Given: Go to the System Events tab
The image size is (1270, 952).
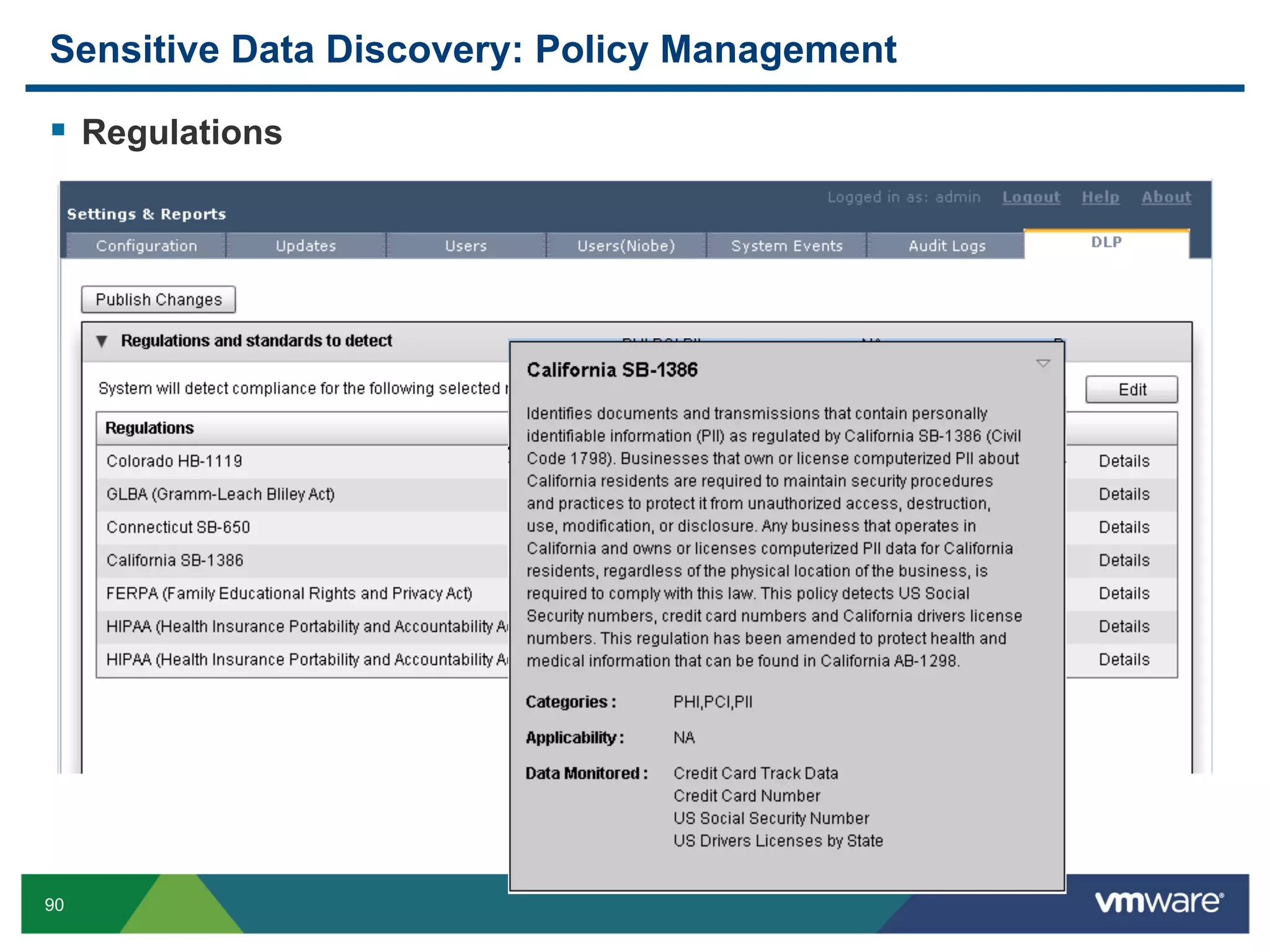Looking at the screenshot, I should 787,246.
